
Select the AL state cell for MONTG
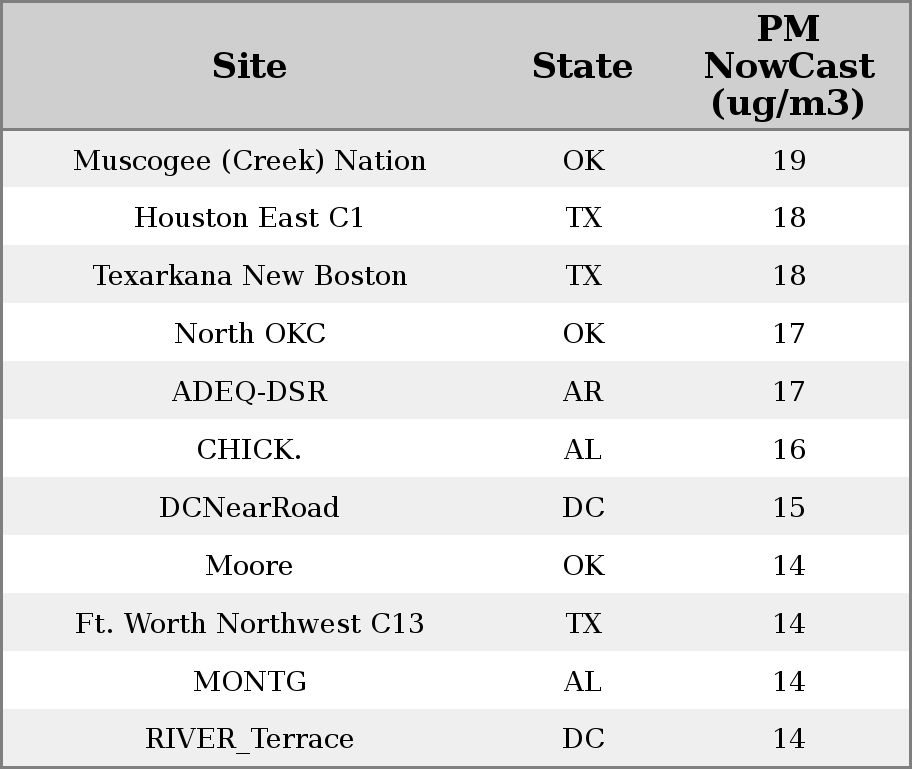point(583,682)
